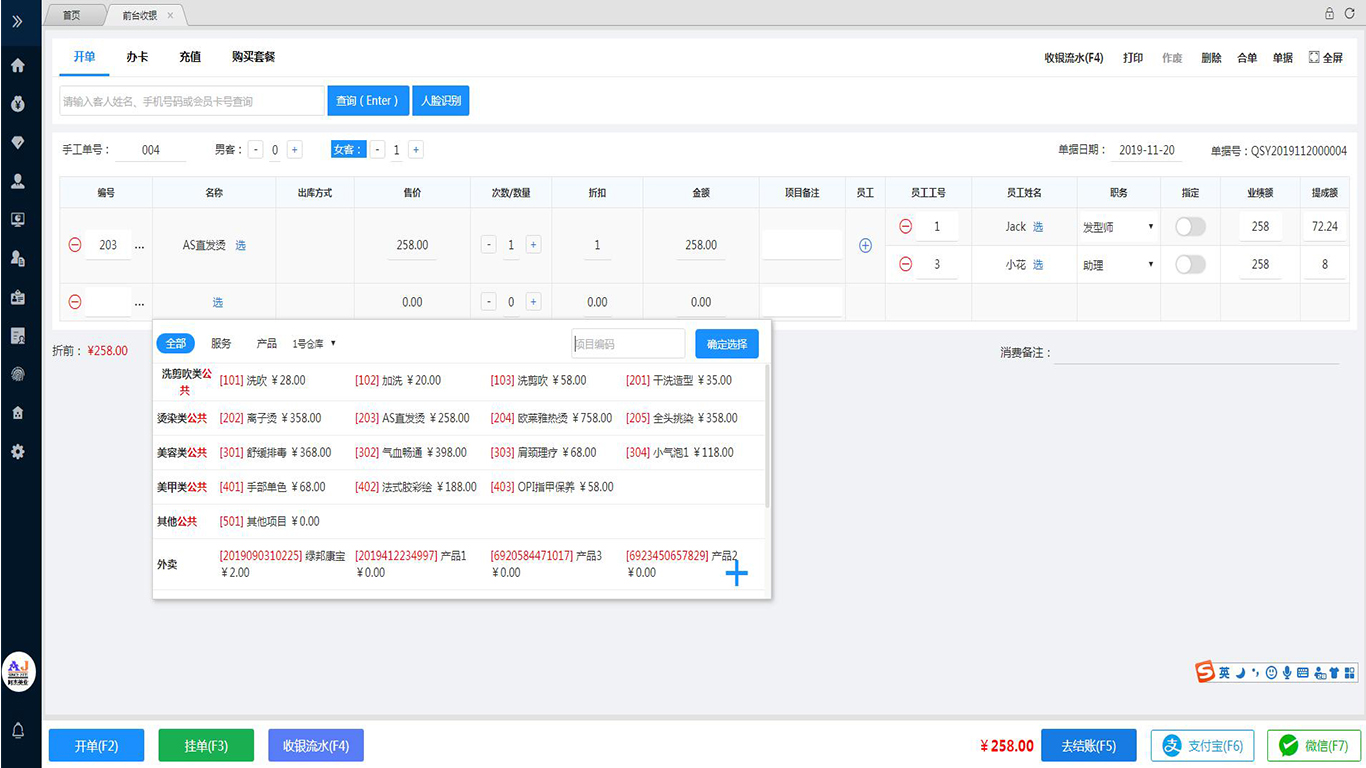Add employee with blue plus circle icon
Viewport: 1366px width, 768px height.
pyautogui.click(x=866, y=245)
